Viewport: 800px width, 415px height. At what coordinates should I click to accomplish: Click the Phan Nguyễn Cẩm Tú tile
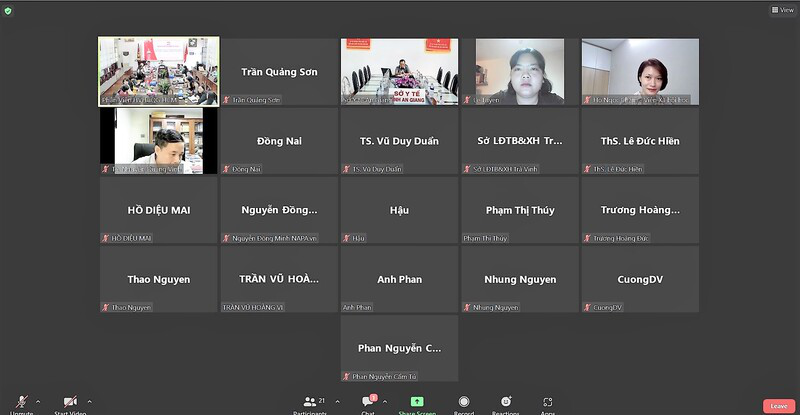(x=399, y=348)
